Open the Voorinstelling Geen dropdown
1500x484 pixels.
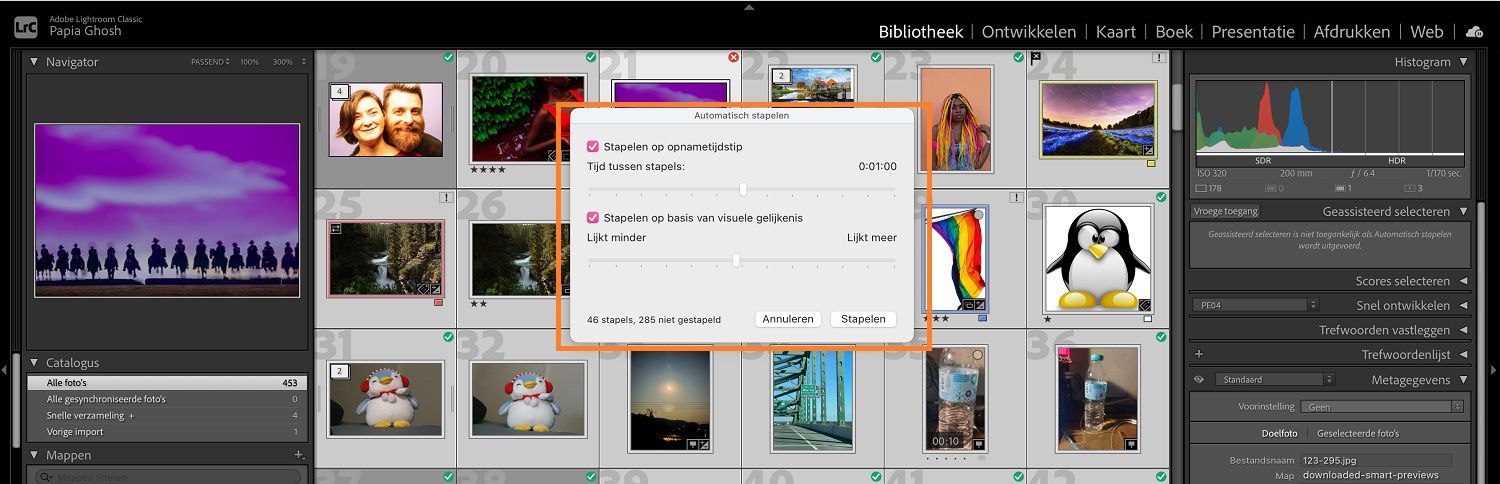pyautogui.click(x=1382, y=407)
